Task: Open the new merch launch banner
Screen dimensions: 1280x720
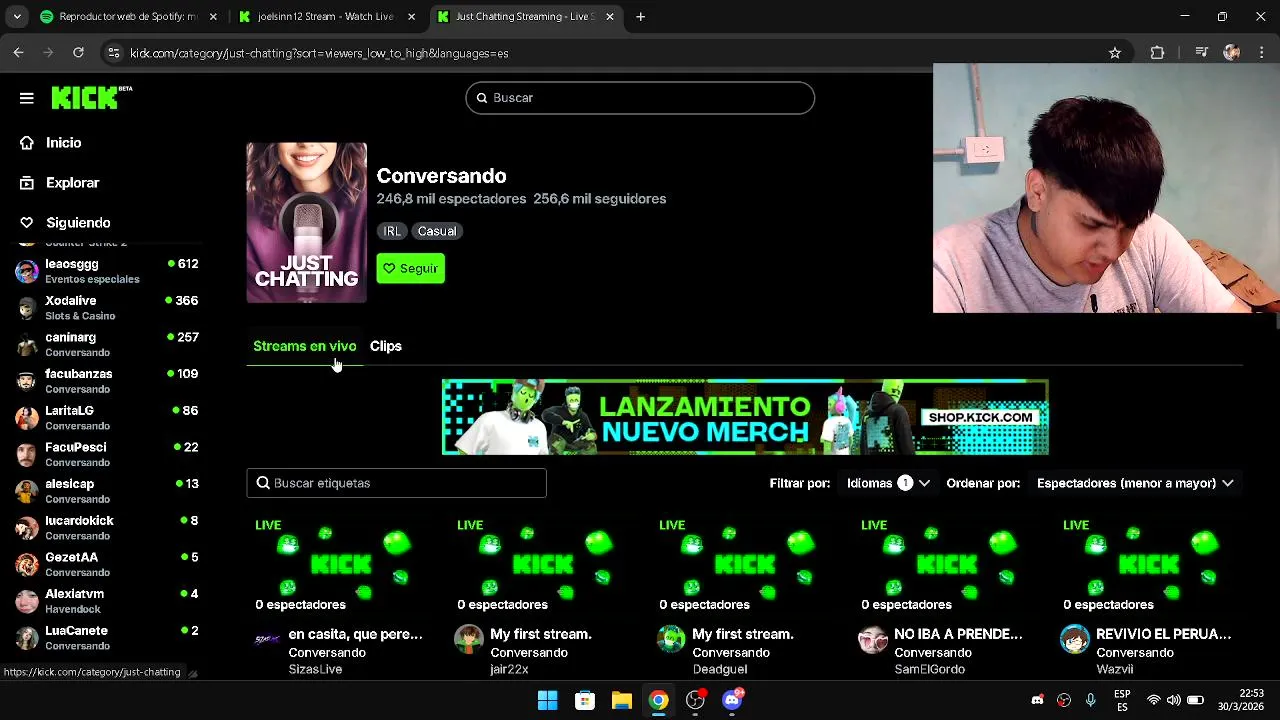Action: pos(745,417)
